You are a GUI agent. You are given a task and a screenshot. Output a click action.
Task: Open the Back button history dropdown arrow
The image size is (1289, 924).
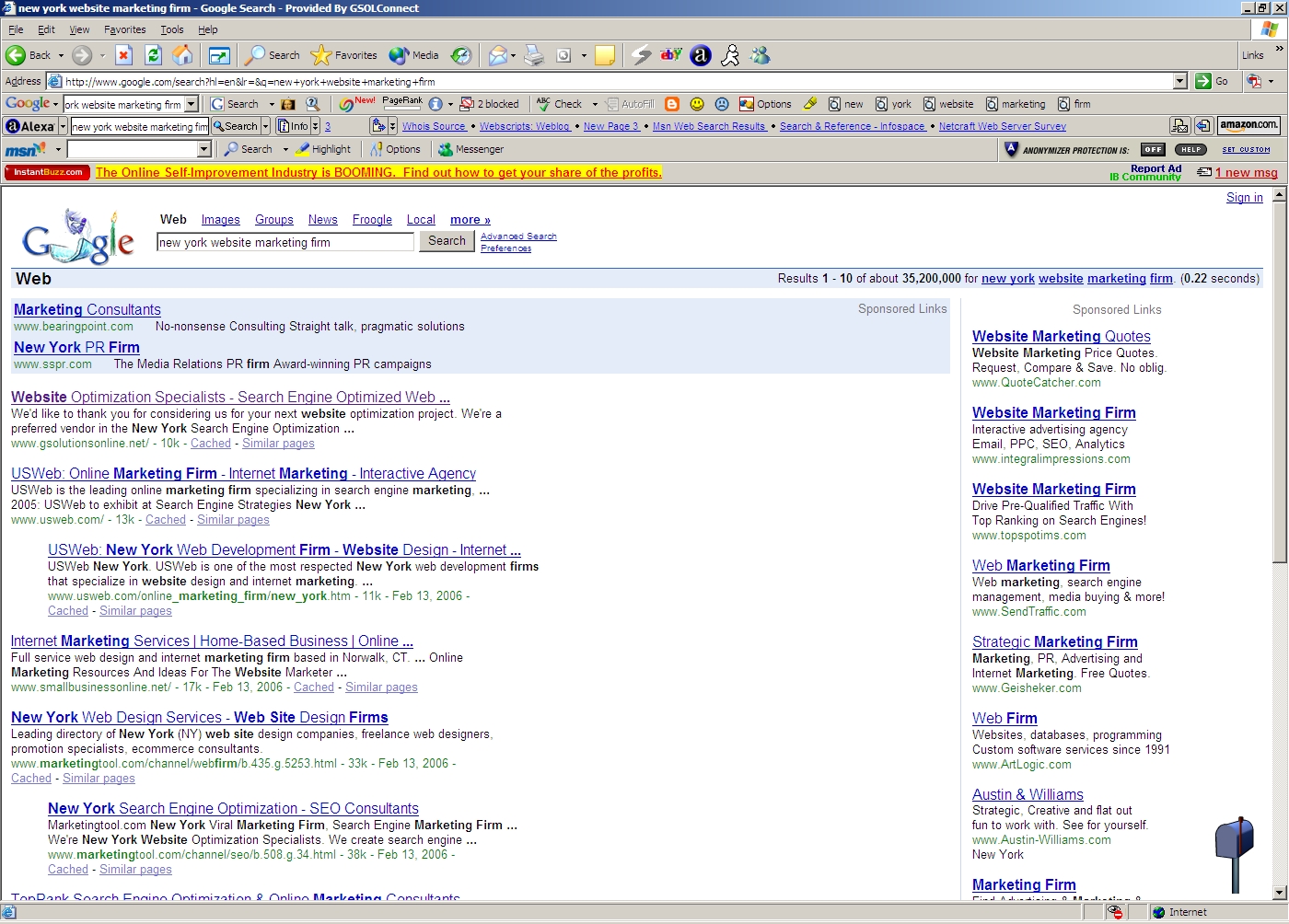tap(61, 55)
